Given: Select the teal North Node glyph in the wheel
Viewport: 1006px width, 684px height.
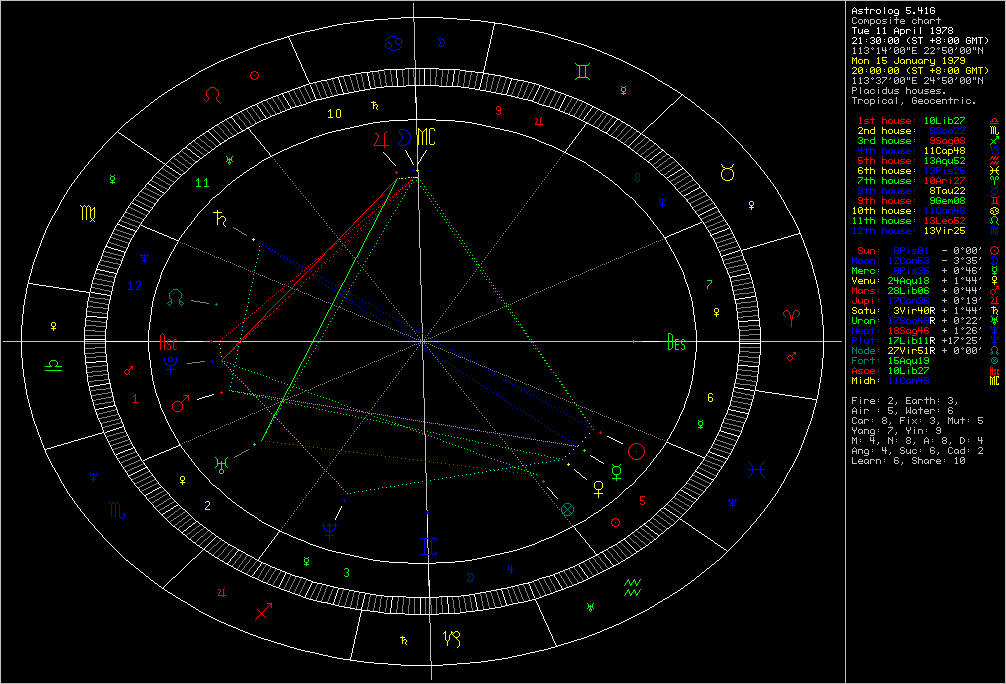Looking at the screenshot, I should click(x=175, y=298).
